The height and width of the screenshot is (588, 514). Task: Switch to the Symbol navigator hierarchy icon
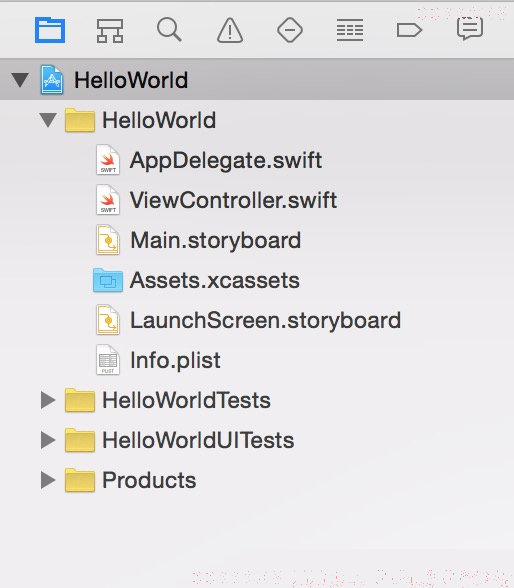[x=110, y=31]
